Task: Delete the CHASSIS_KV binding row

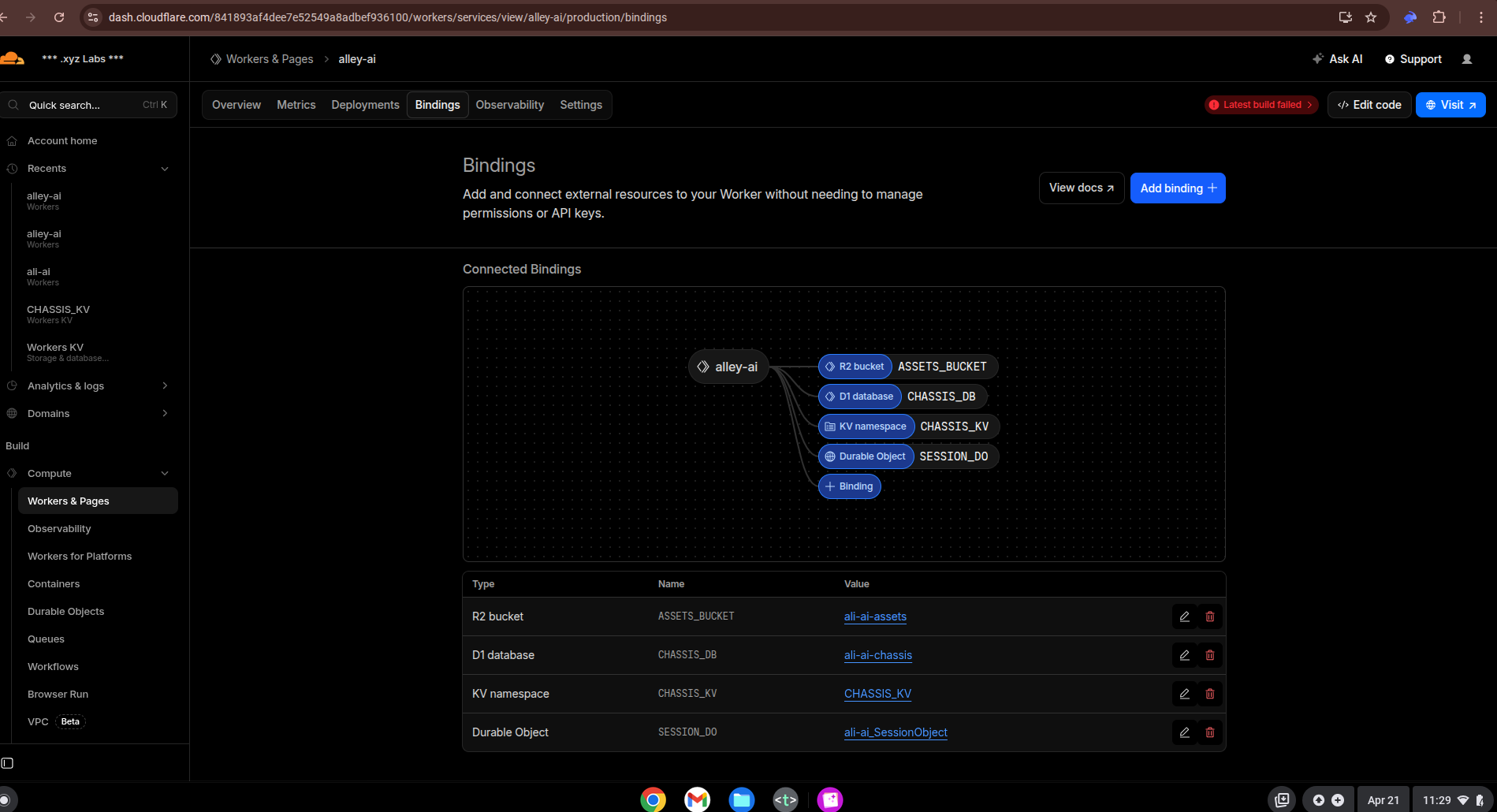Action: point(1209,694)
